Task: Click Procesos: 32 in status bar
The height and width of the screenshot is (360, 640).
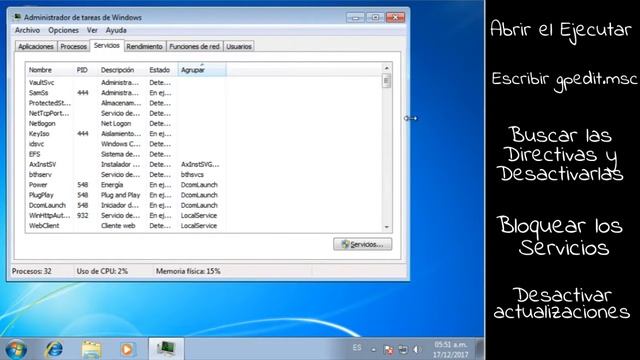Action: [x=31, y=271]
